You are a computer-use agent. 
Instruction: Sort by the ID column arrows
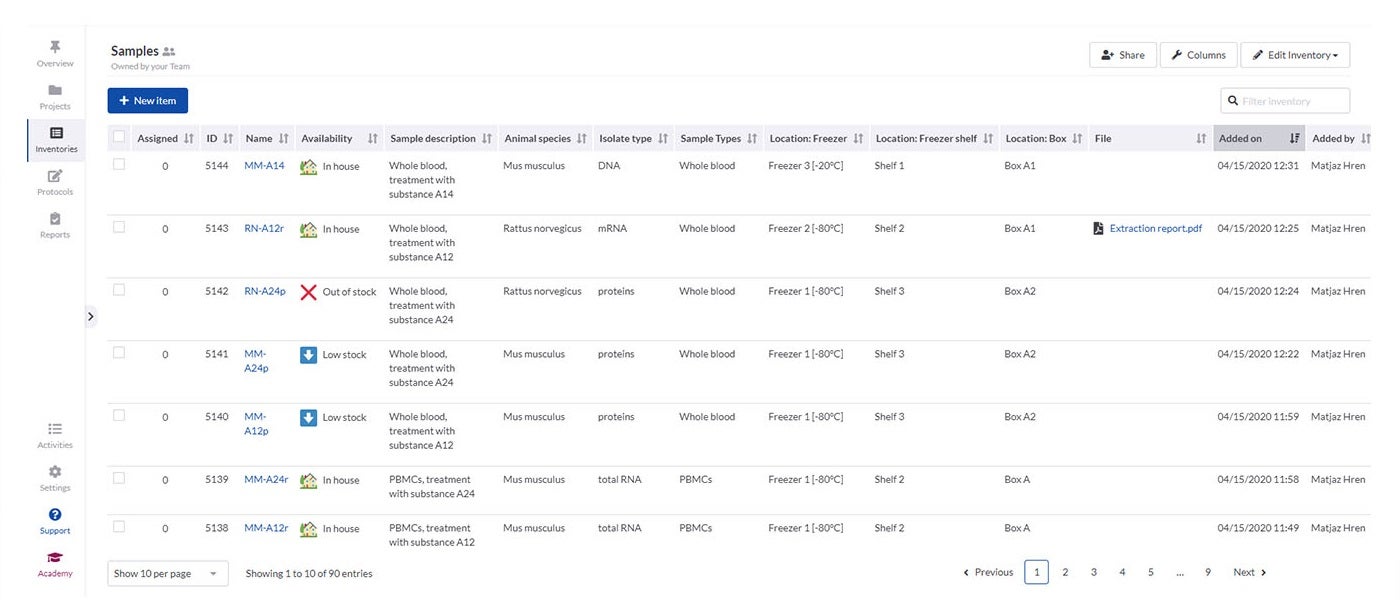coord(228,139)
